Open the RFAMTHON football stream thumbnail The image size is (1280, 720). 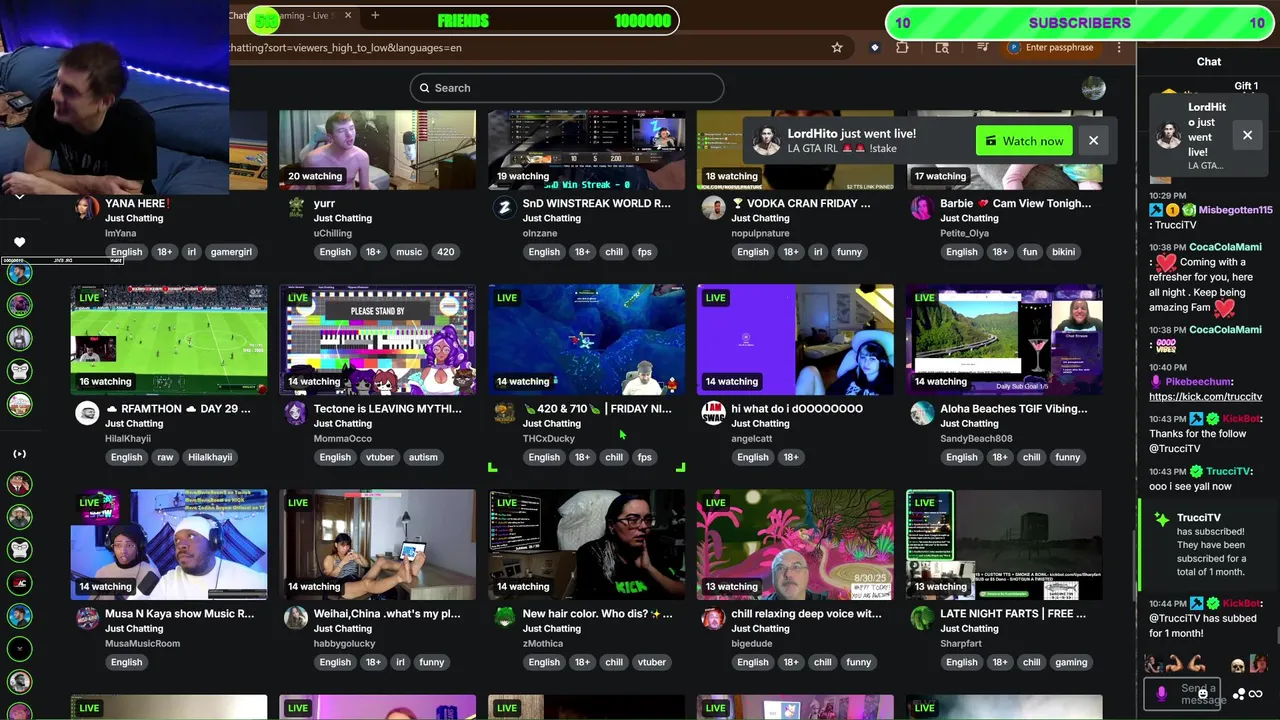(169, 340)
